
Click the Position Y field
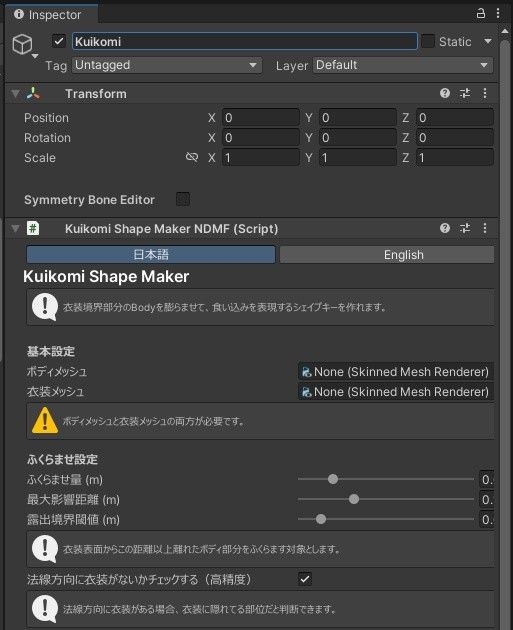click(358, 118)
